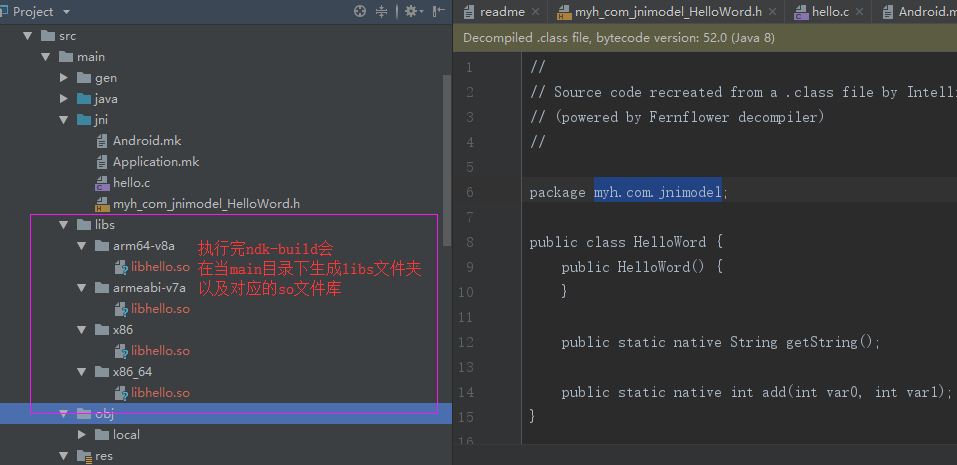Image resolution: width=957 pixels, height=465 pixels.
Task: Expand the java folder arrow
Action: 63,98
